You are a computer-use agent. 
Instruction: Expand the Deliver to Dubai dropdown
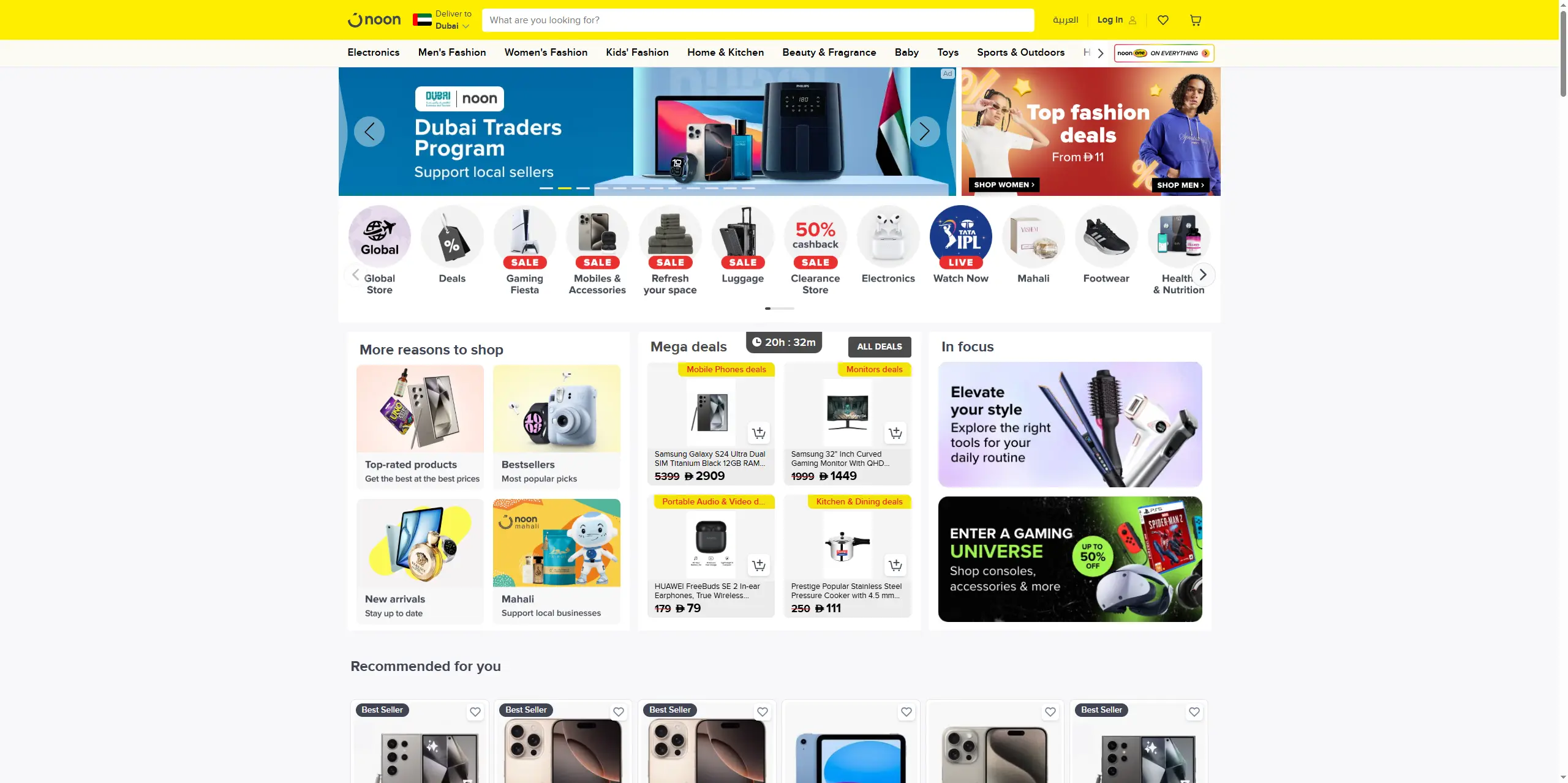[442, 20]
